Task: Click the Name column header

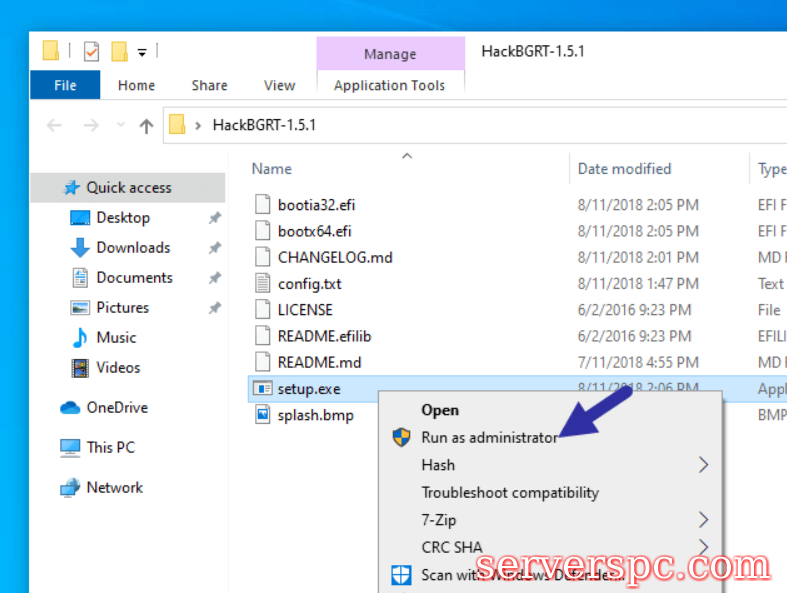Action: 272,169
